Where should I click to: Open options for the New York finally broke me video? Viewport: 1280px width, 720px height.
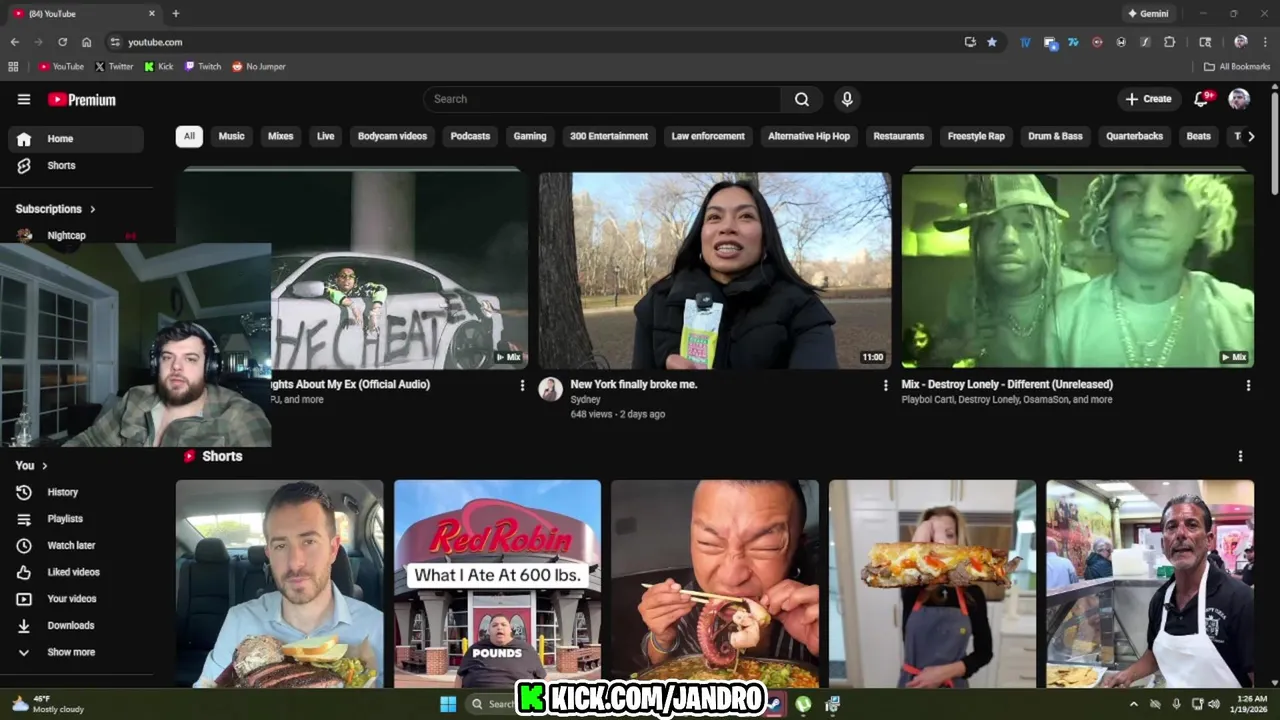tap(885, 385)
